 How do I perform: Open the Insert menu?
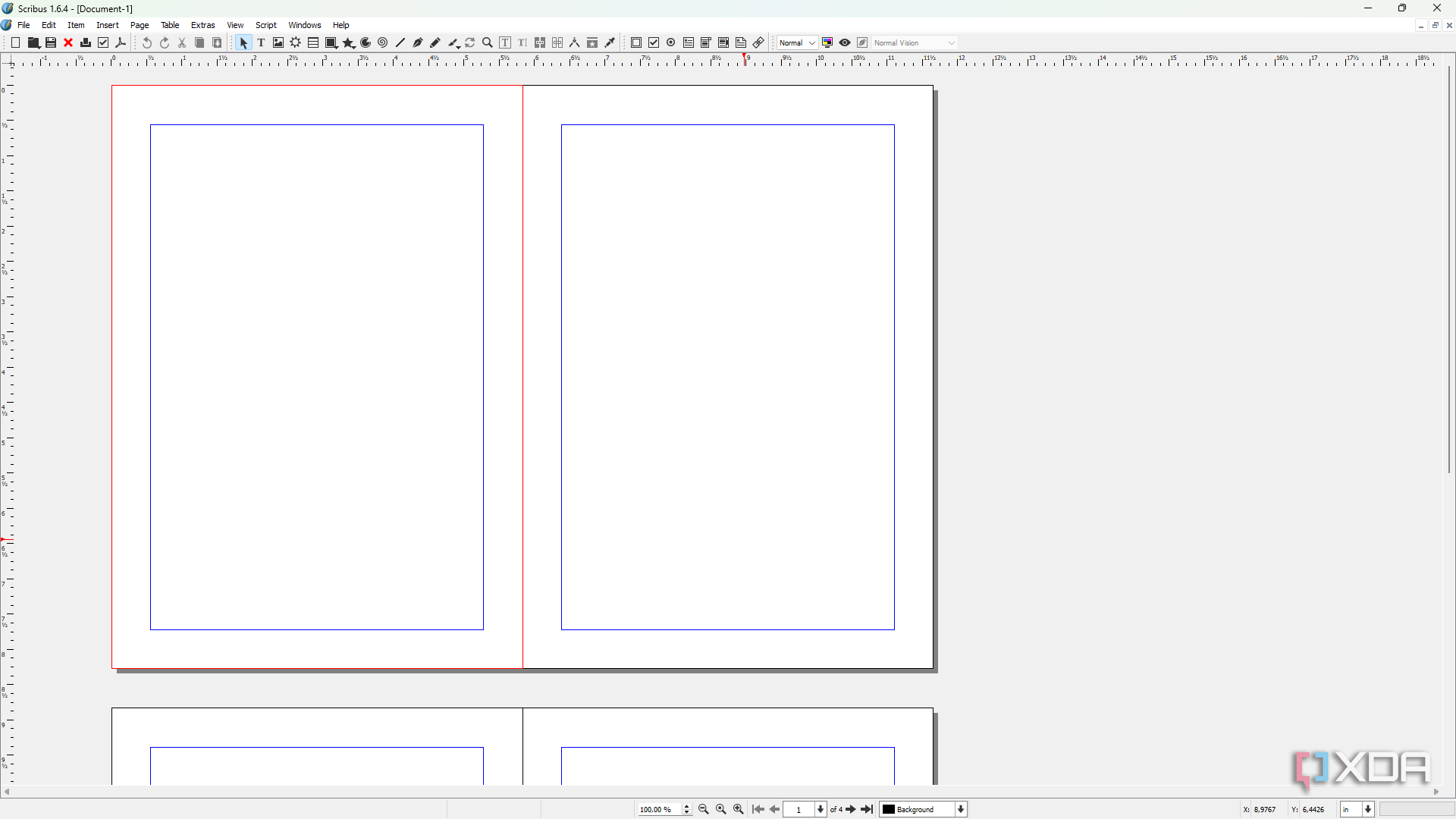[x=108, y=25]
